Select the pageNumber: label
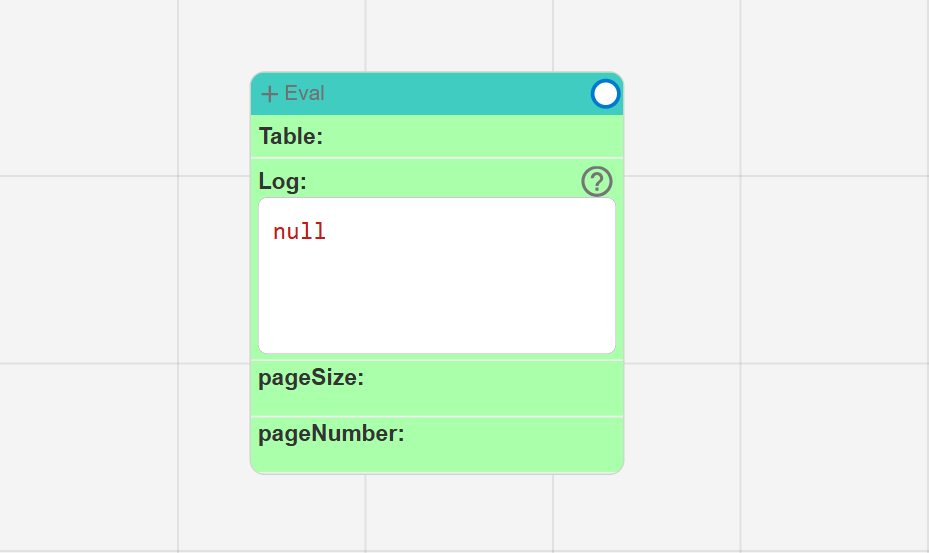The height and width of the screenshot is (553, 929). pyautogui.click(x=331, y=433)
